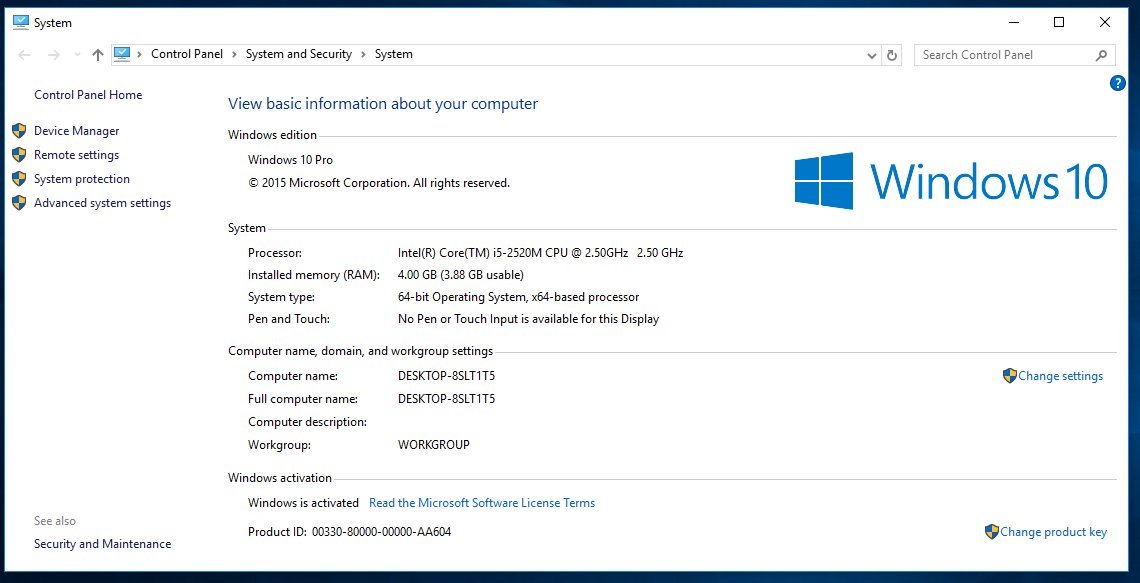This screenshot has width=1140, height=583.
Task: Open System and Security breadcrumb
Action: tap(299, 54)
